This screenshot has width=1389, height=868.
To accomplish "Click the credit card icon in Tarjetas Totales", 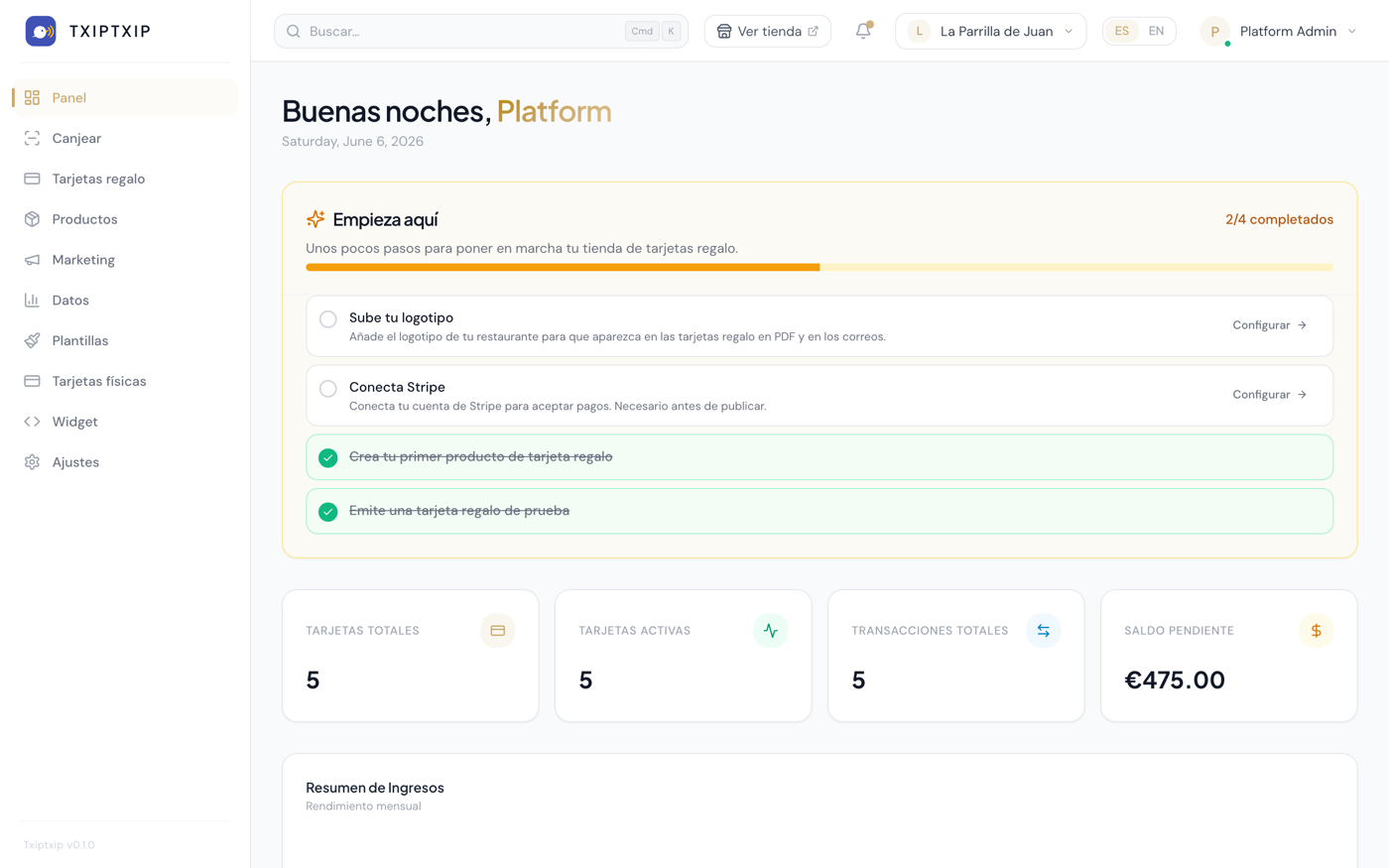I will (x=497, y=631).
